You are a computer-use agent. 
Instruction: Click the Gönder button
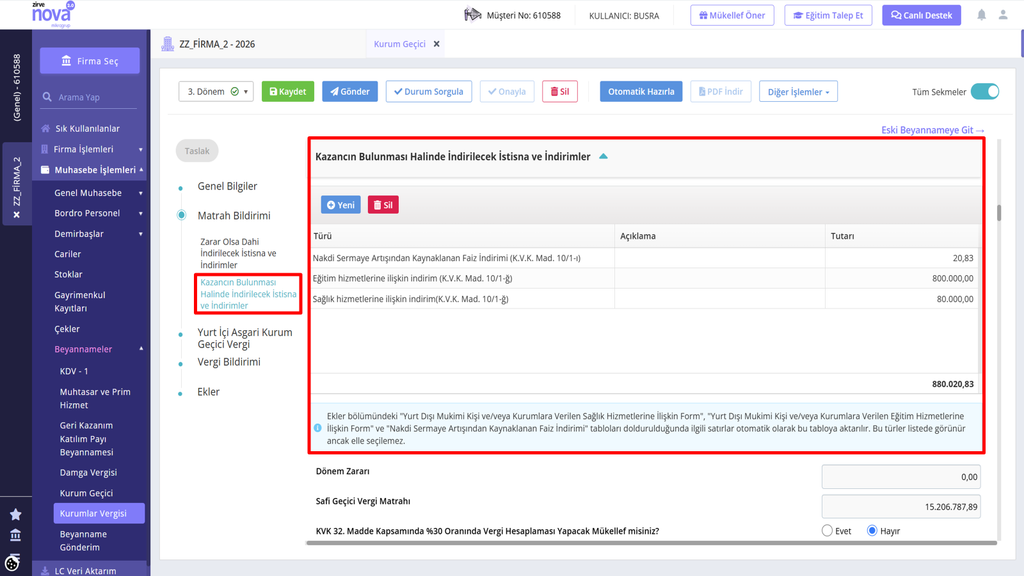click(350, 91)
